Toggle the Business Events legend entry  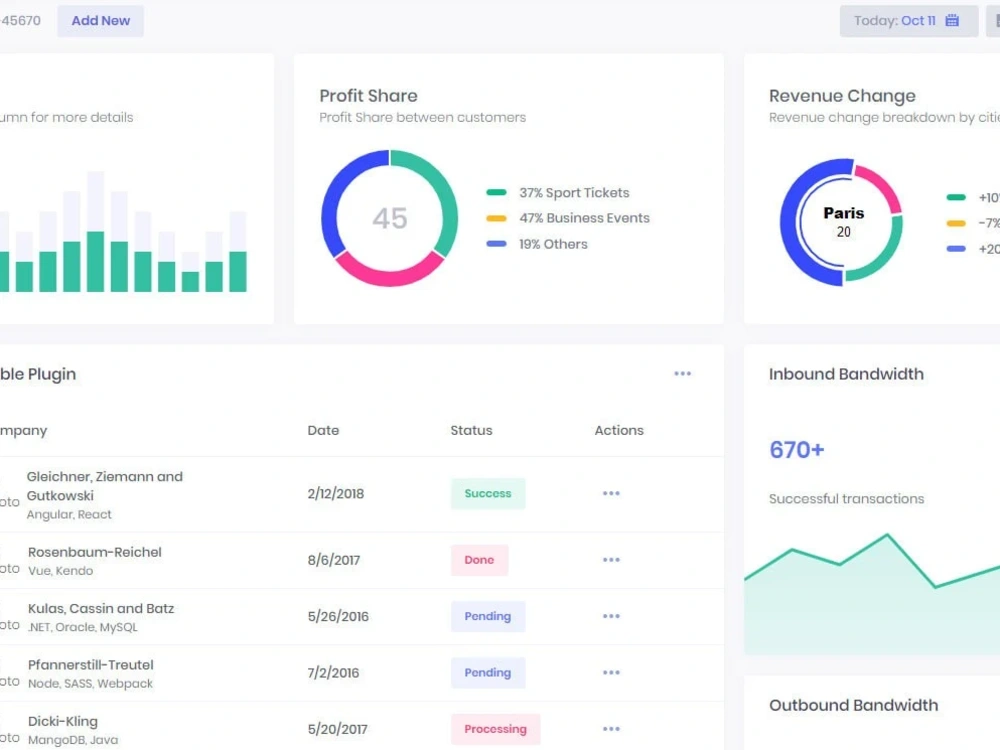click(x=584, y=218)
